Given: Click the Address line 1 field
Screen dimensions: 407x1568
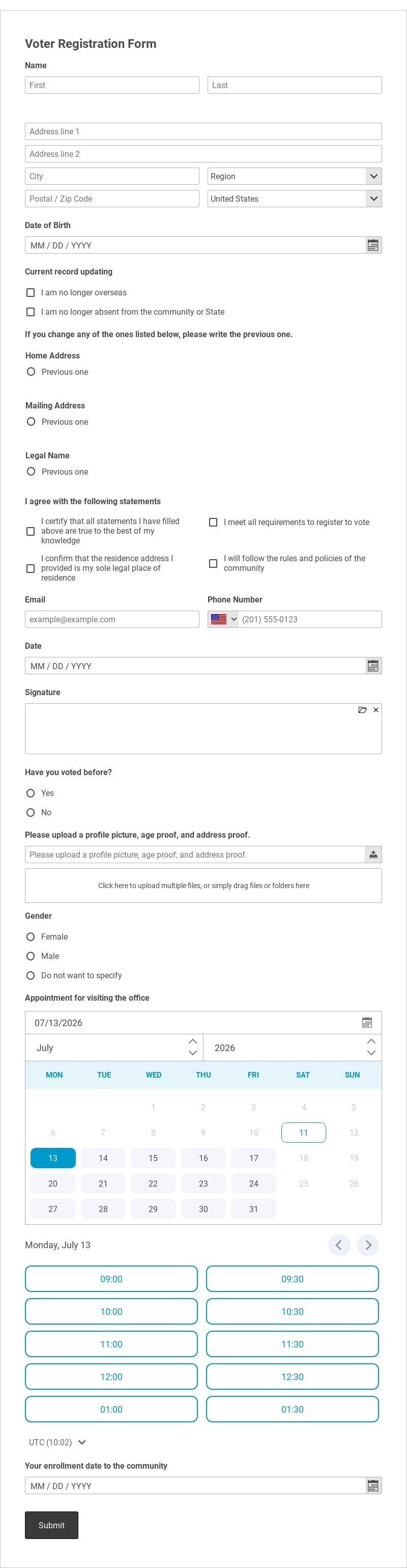Looking at the screenshot, I should coord(203,131).
